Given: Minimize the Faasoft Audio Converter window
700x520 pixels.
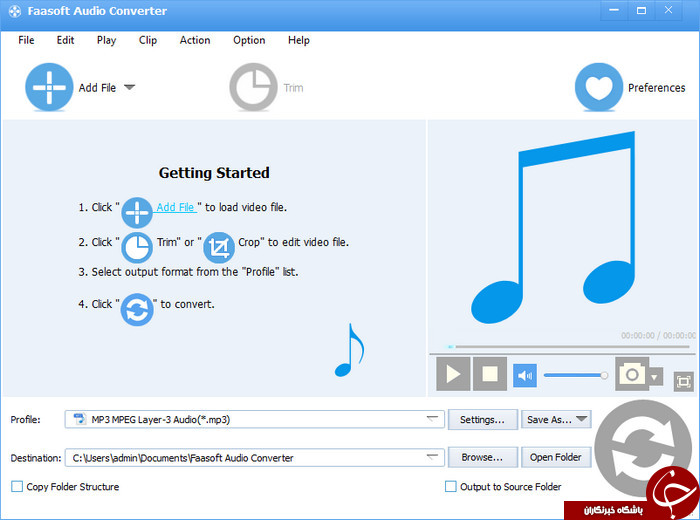Looking at the screenshot, I should click(x=614, y=10).
